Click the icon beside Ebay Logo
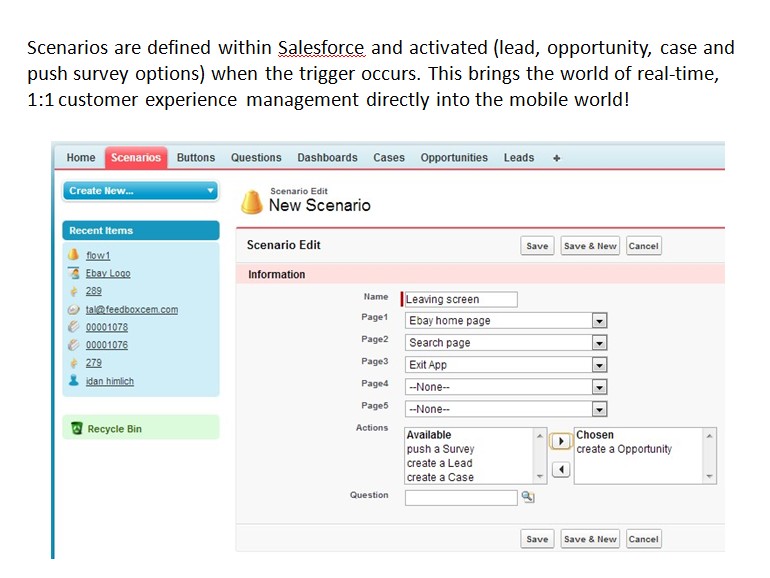Screen dimensions: 770x578 tap(74, 273)
